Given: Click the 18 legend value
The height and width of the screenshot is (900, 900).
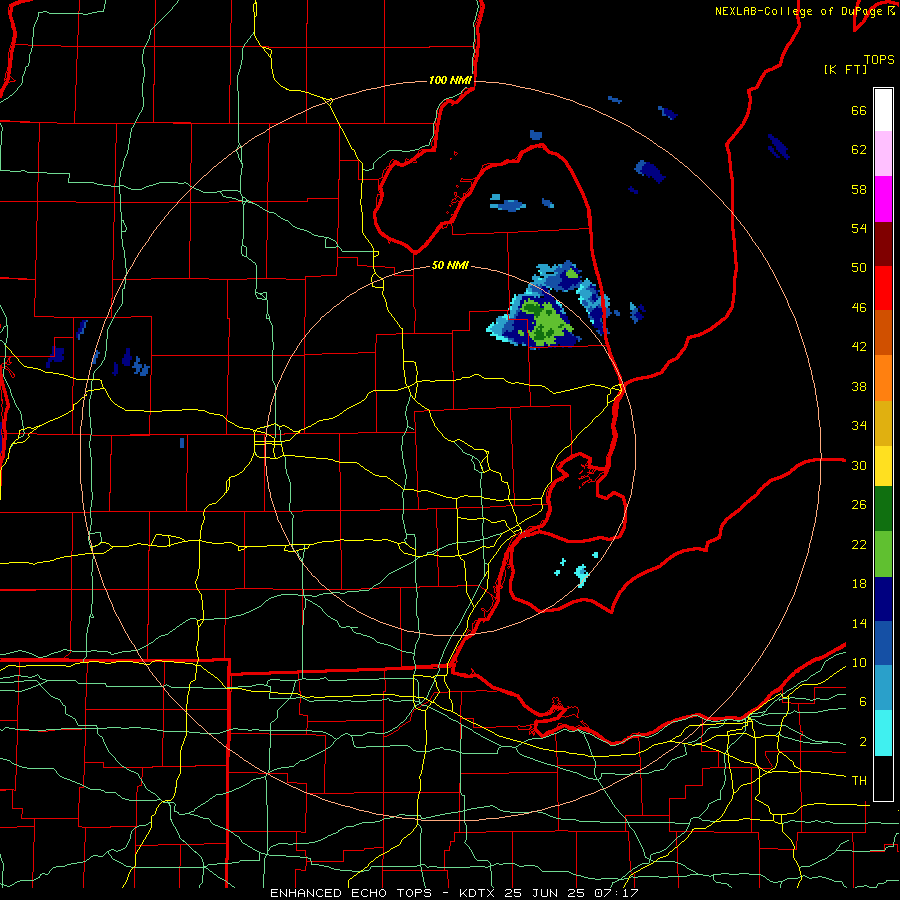Looking at the screenshot, I should [859, 584].
